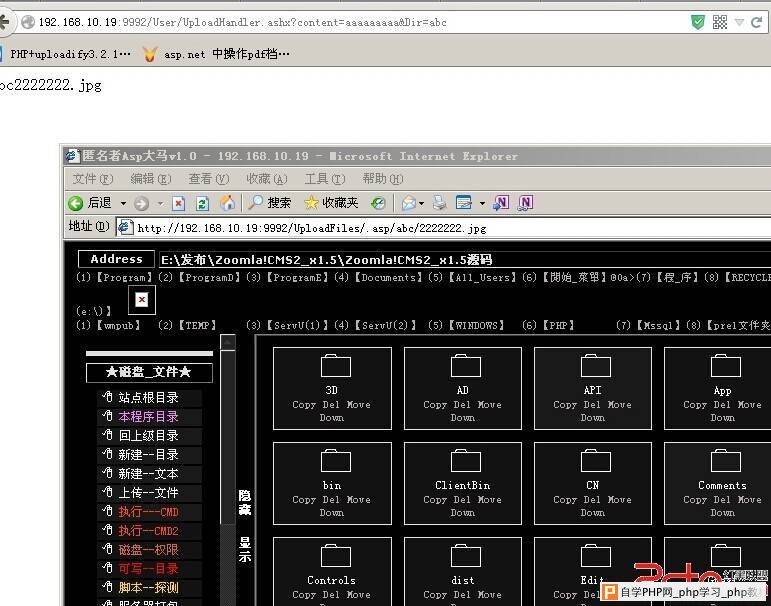Click the IE Stop icon
771x606 pixels.
pos(178,203)
